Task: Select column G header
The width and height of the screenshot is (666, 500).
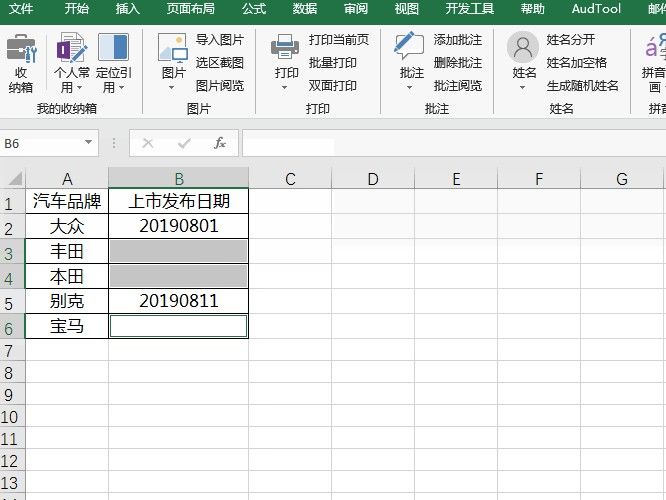Action: 622,178
